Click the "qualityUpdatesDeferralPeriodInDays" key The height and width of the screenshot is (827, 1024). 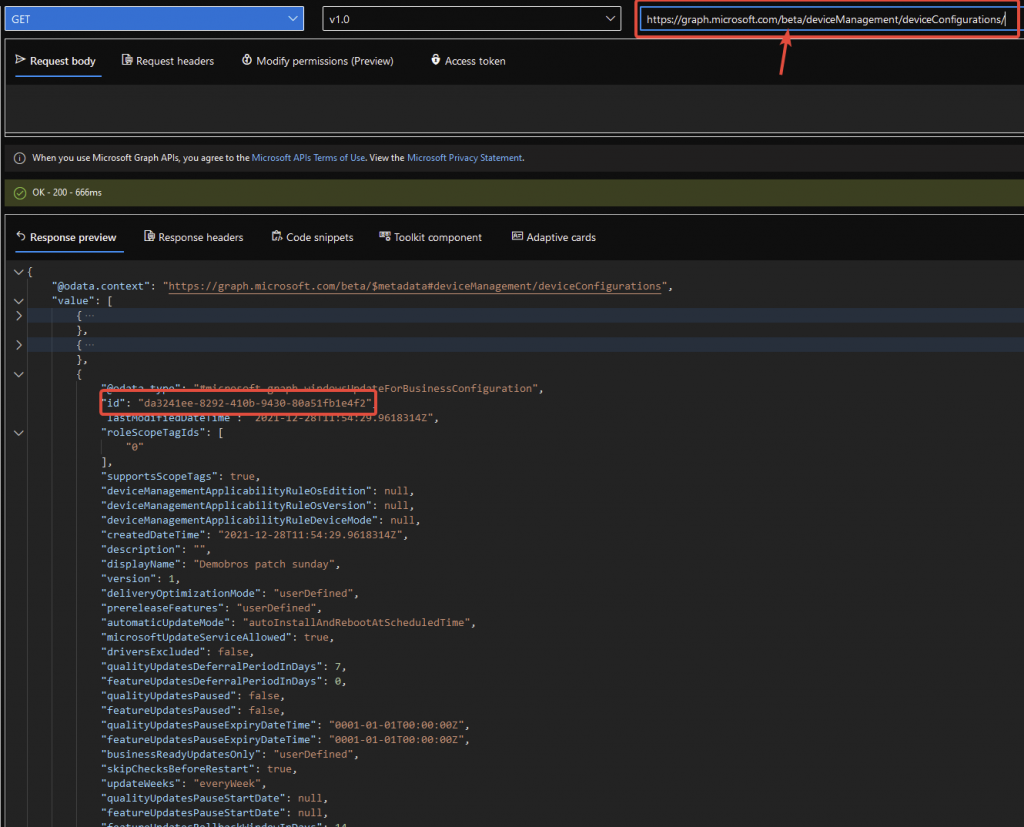coord(212,667)
